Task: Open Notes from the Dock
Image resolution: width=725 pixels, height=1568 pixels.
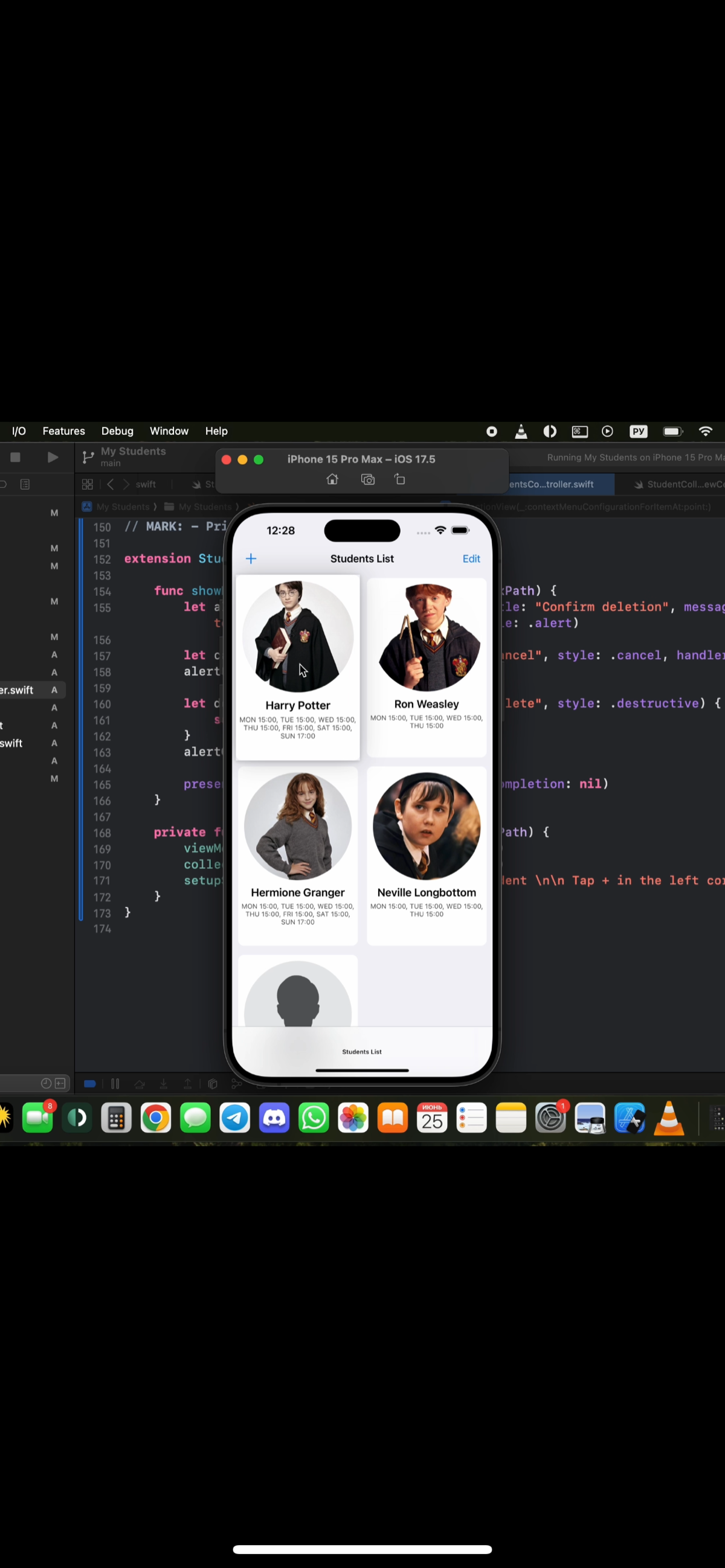Action: (511, 1117)
